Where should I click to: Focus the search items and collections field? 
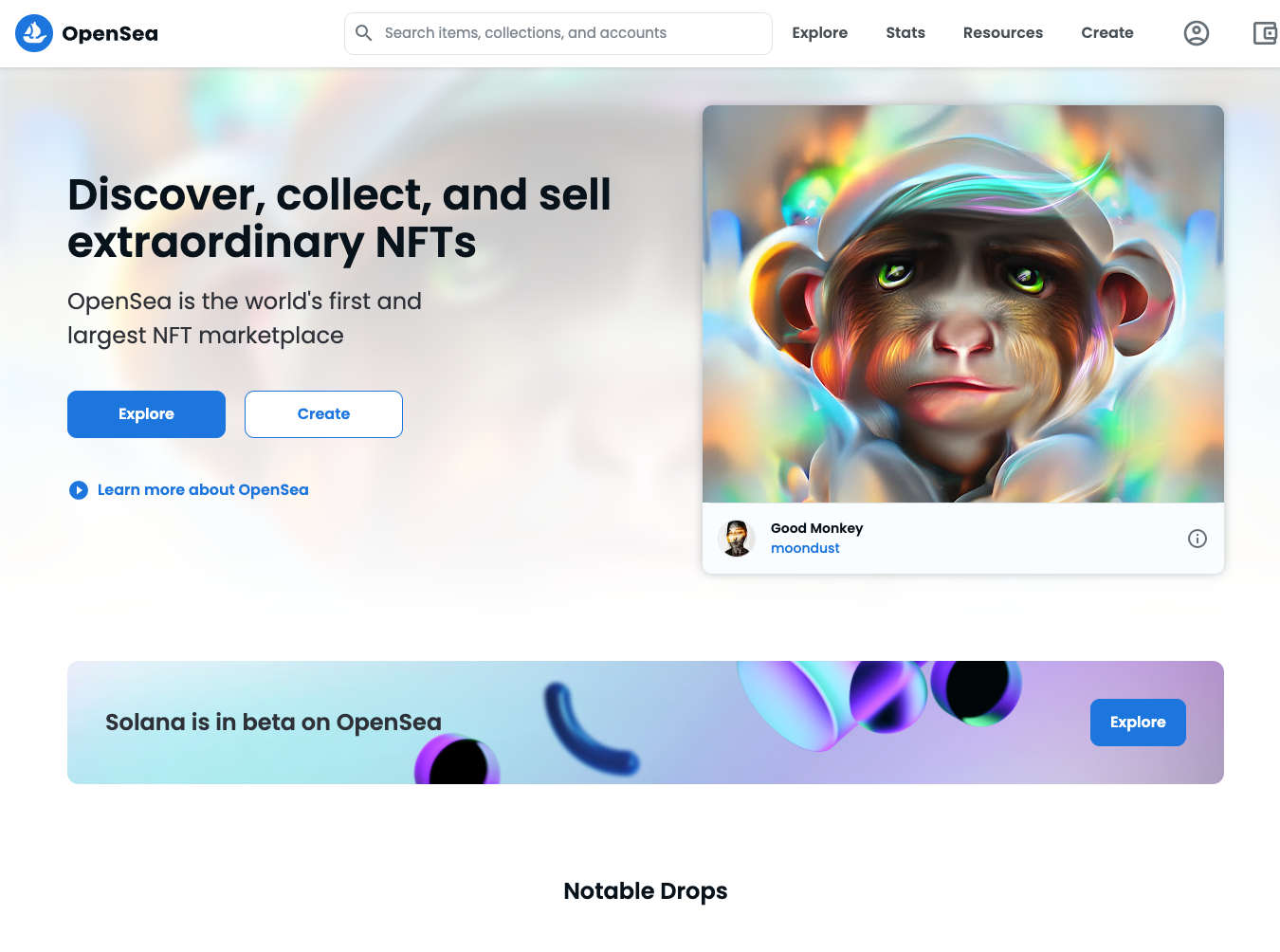coord(558,33)
